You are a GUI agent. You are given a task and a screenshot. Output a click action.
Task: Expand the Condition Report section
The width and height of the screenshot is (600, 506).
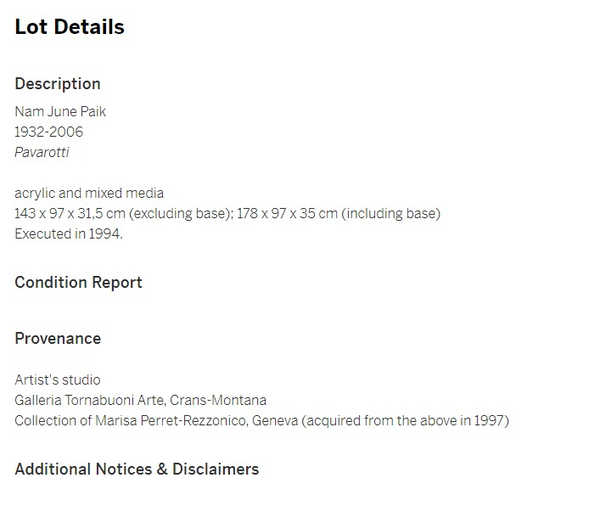tap(78, 282)
